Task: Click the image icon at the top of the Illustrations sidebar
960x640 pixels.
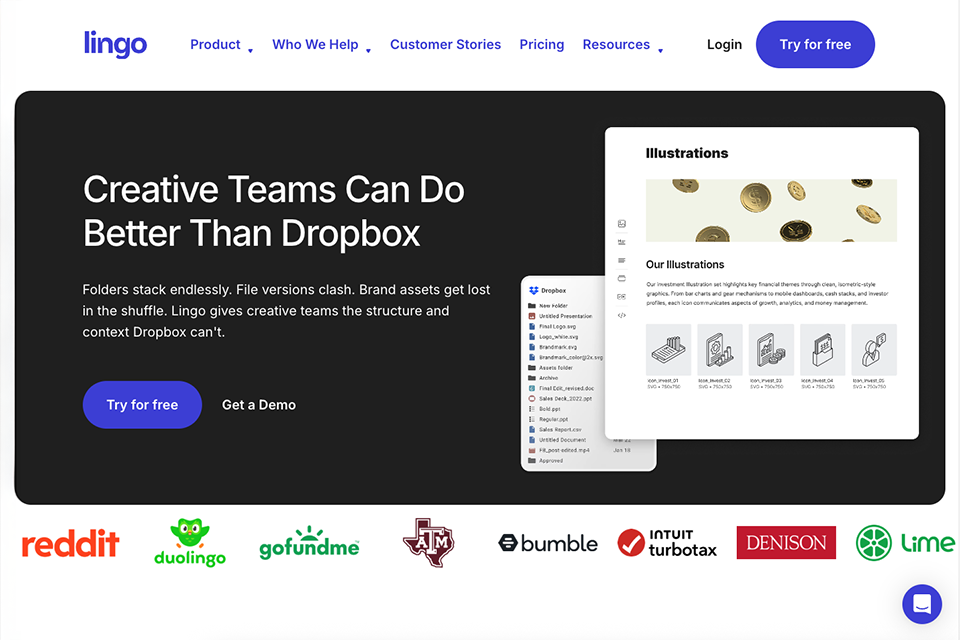Action: click(621, 224)
